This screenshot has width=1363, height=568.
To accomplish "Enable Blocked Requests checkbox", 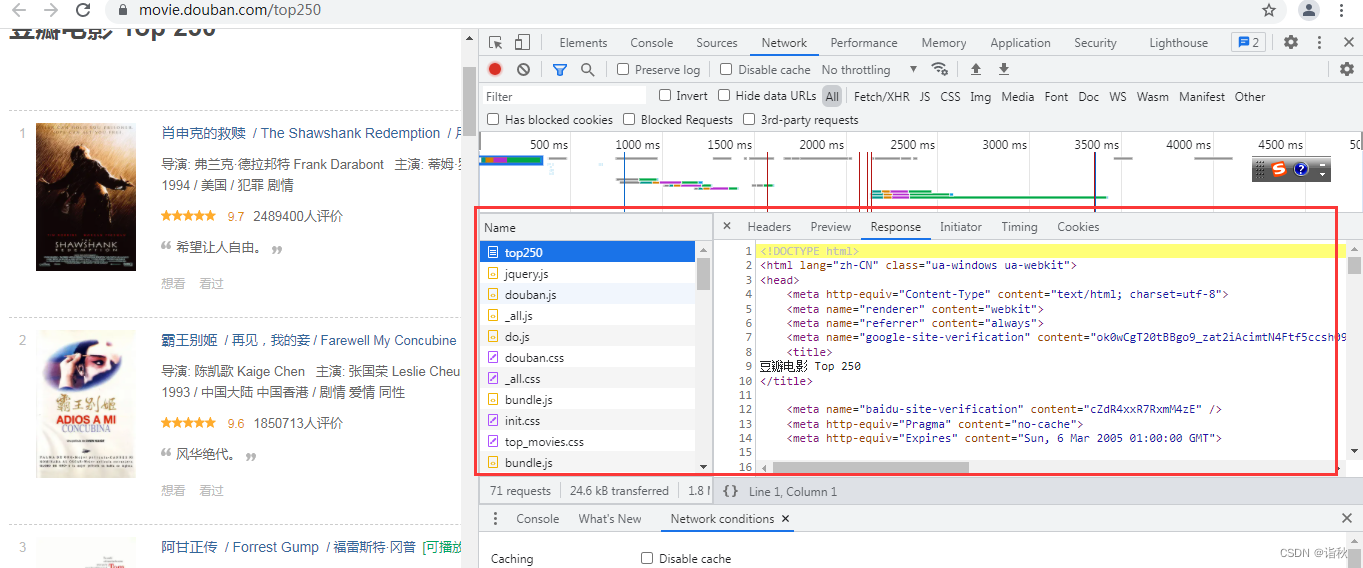I will point(629,119).
